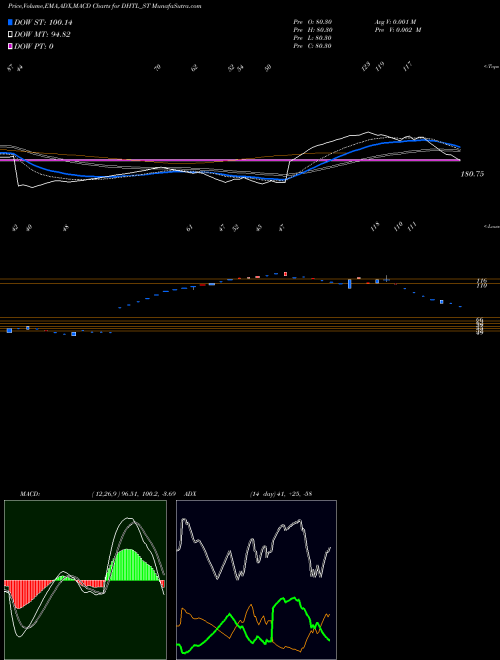Click the top marker labeled 119
Viewport: 500px width, 660px height.
click(380, 66)
